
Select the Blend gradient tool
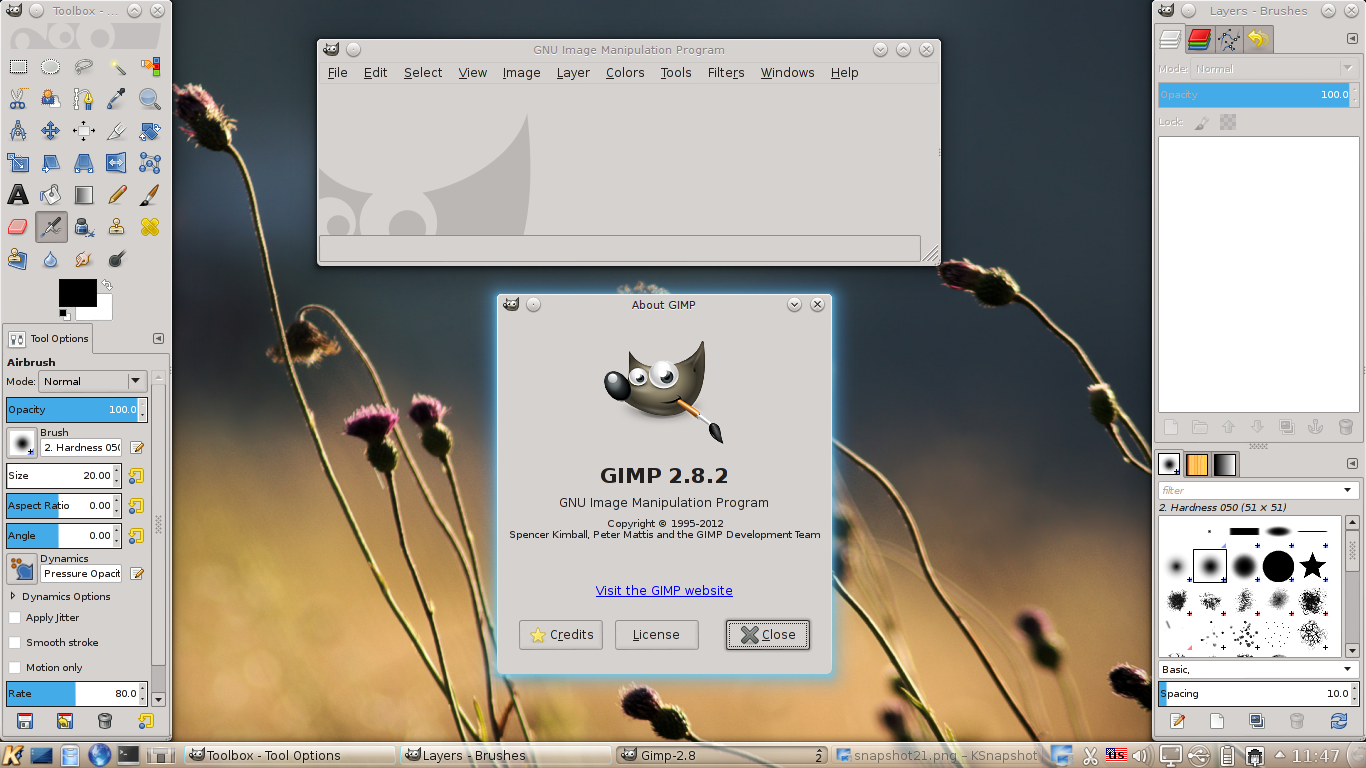coord(83,194)
